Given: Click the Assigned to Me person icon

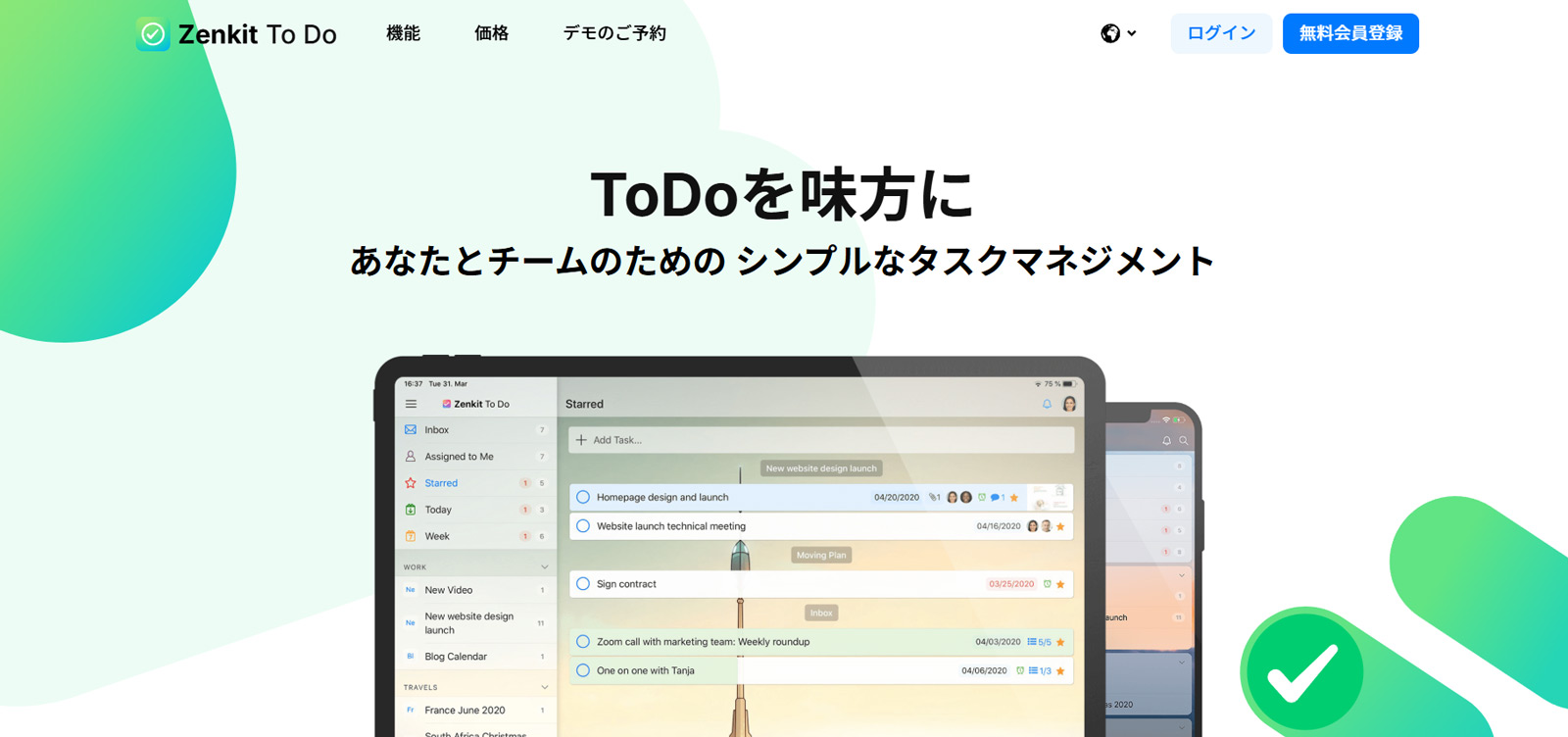Looking at the screenshot, I should tap(411, 456).
